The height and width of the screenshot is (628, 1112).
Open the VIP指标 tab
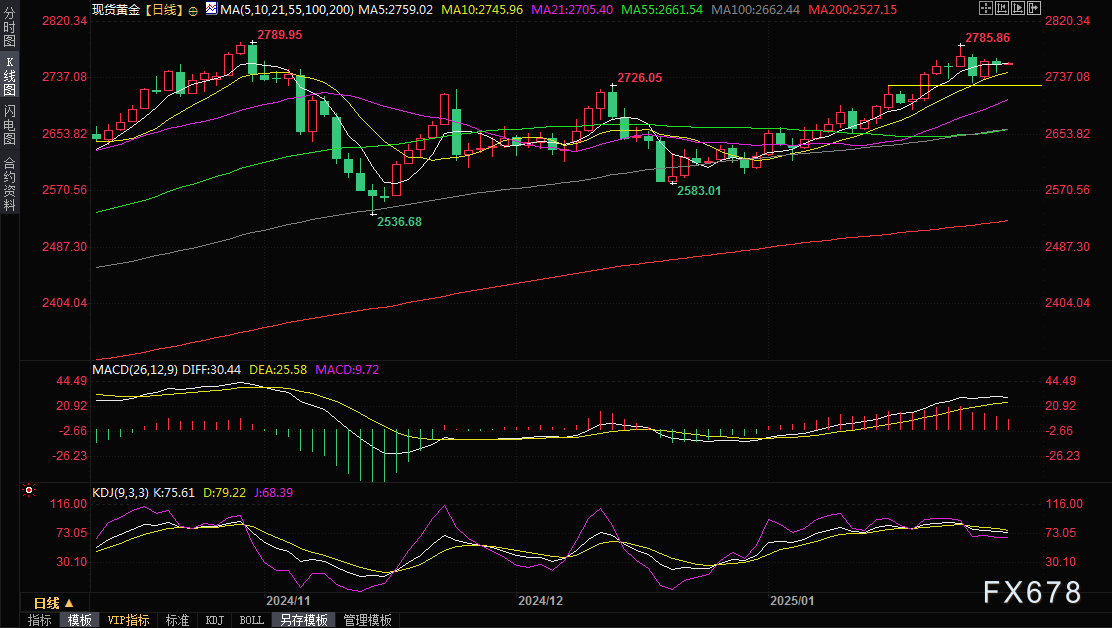[x=128, y=620]
